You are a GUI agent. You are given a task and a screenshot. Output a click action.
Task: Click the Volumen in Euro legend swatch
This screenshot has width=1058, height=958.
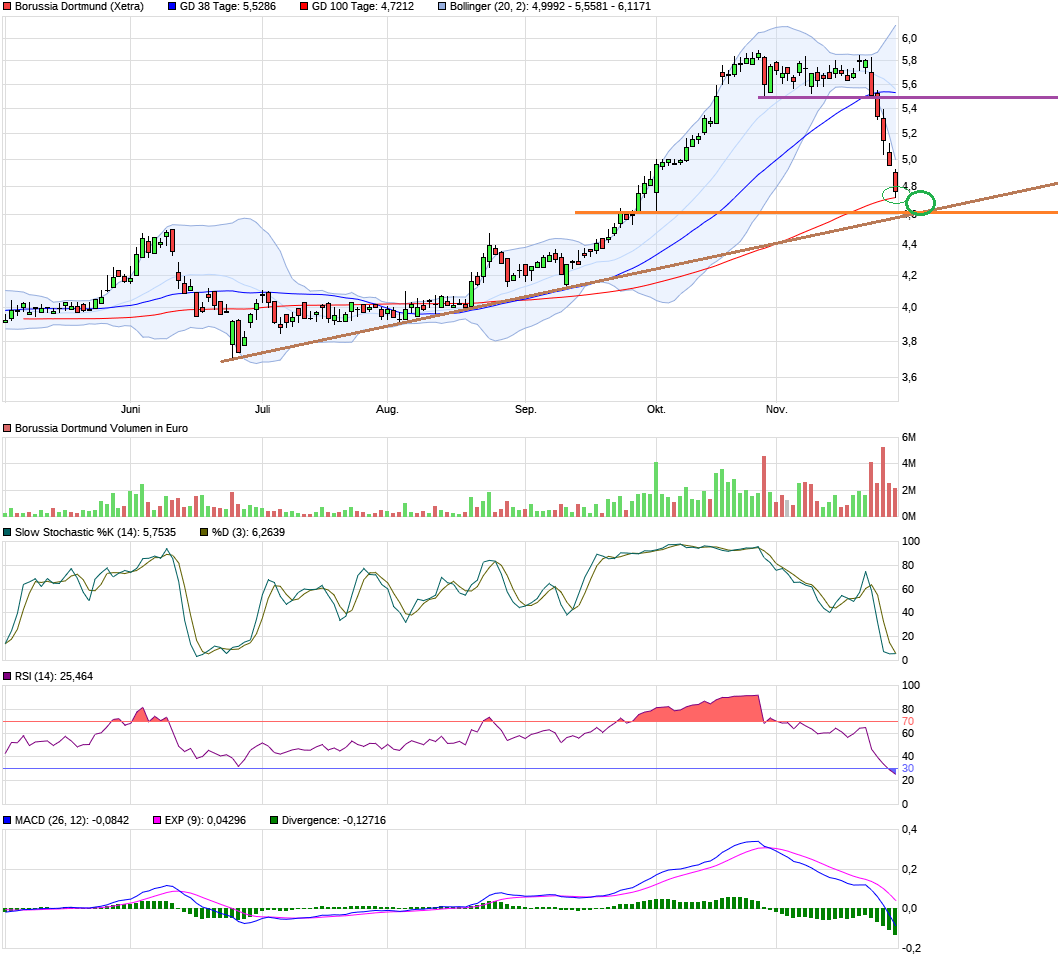(x=7, y=428)
